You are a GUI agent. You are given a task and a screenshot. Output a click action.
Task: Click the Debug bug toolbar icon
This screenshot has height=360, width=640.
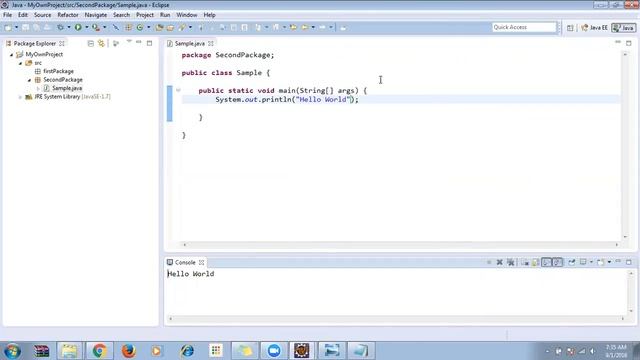60,27
